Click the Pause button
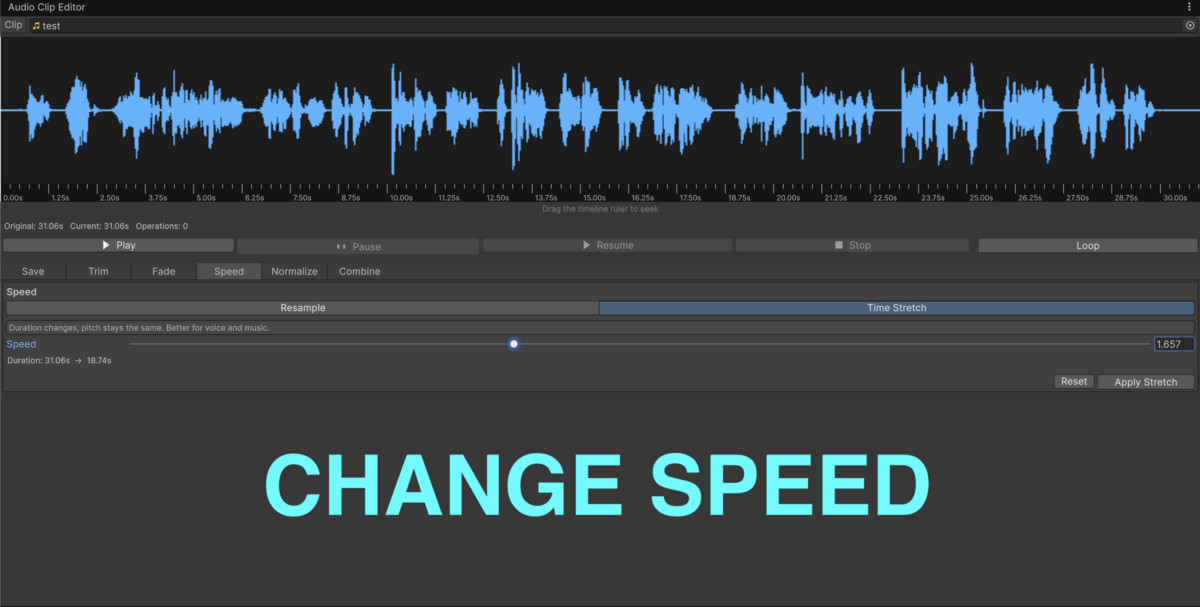Viewport: 1200px width, 607px height. [x=358, y=246]
